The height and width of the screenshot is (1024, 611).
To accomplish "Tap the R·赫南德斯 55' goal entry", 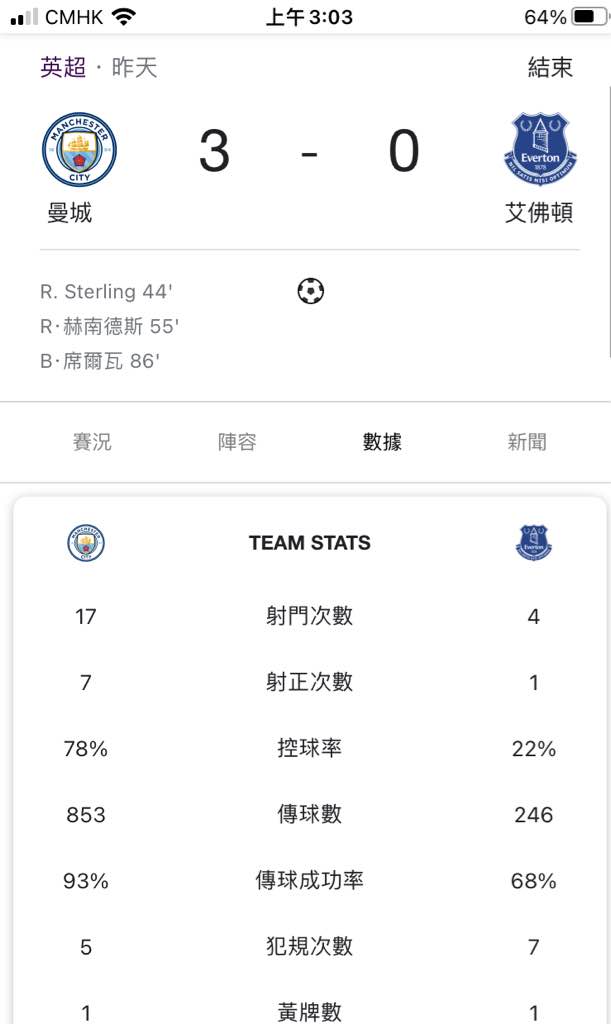I will pos(109,326).
